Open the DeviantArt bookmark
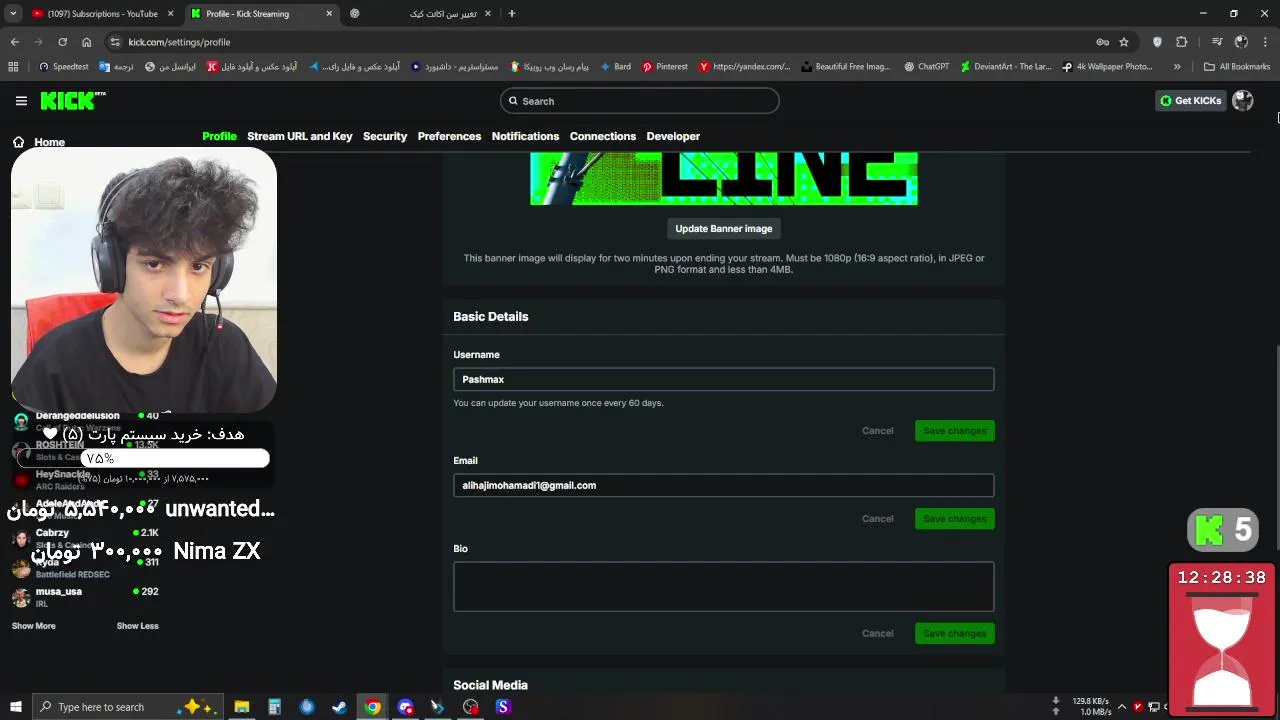Viewport: 1280px width, 720px height. [1005, 67]
